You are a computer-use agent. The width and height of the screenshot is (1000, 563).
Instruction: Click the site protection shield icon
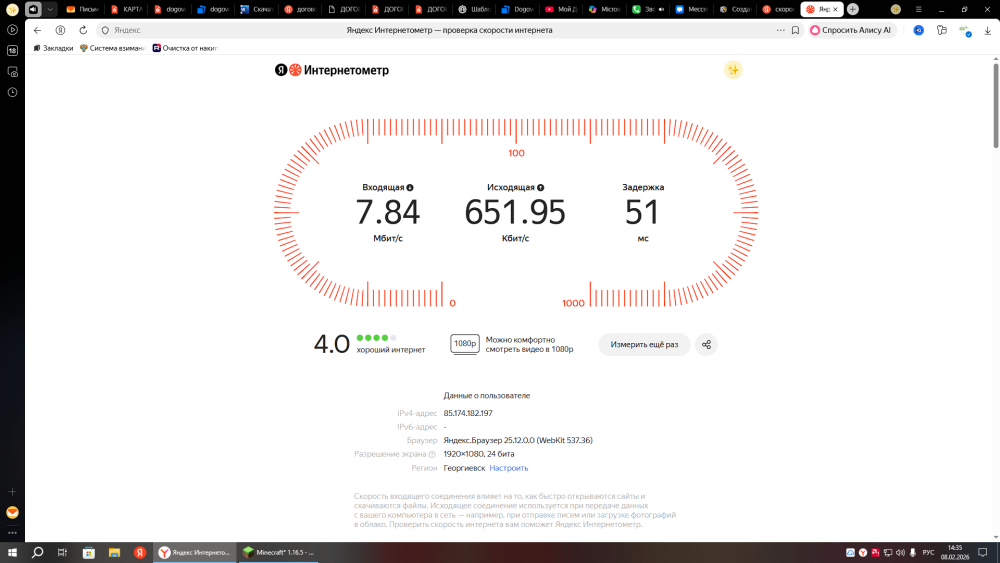point(105,30)
